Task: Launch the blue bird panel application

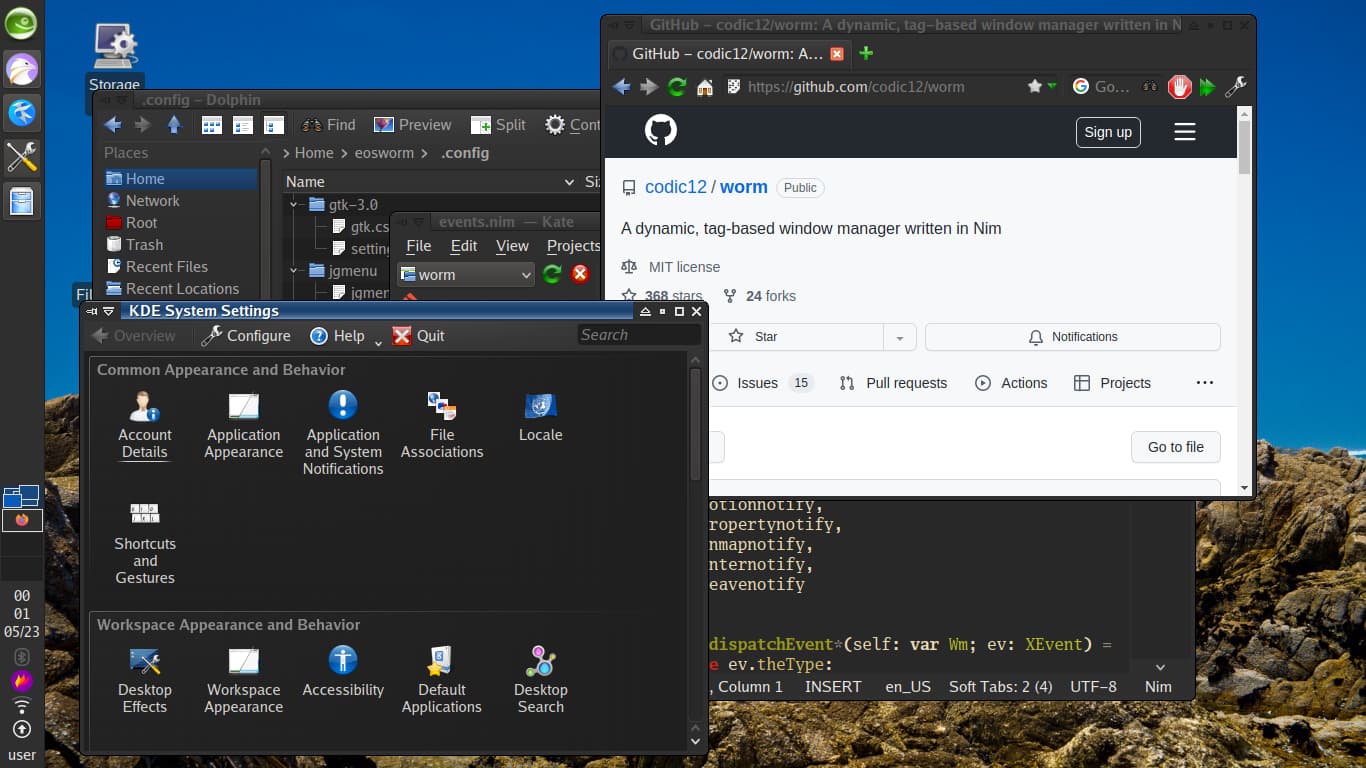Action: 21,113
